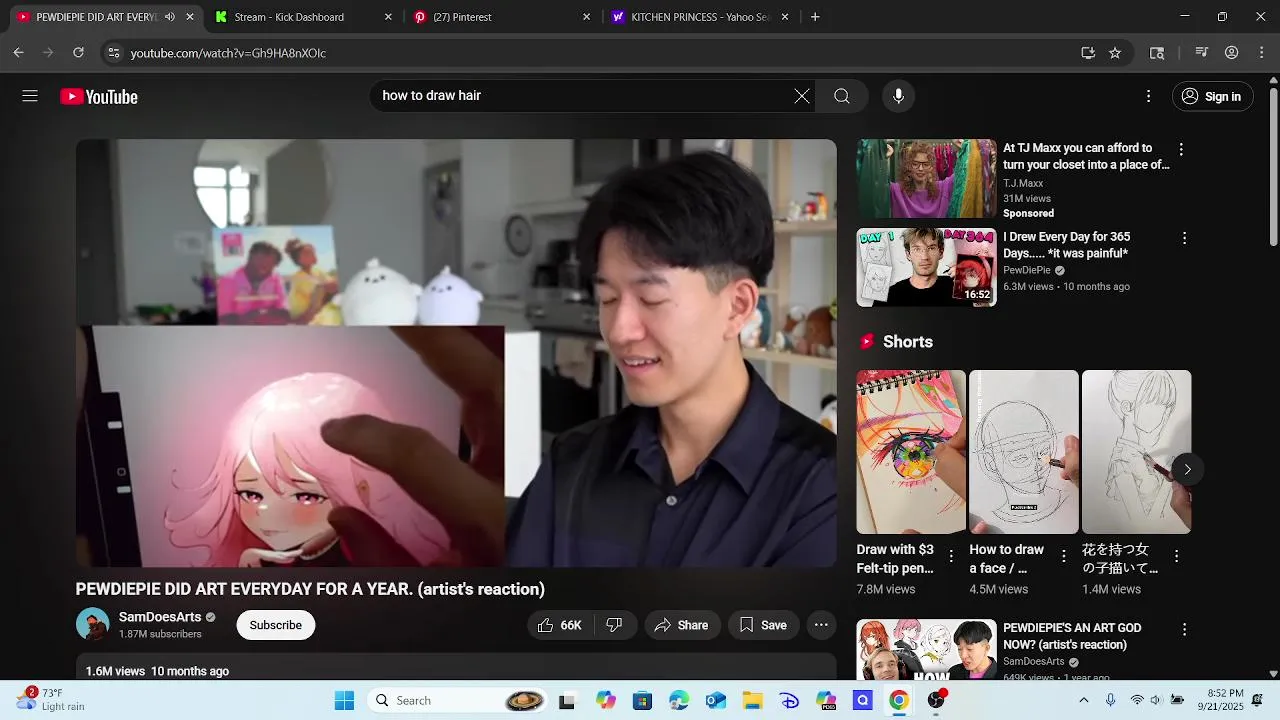Open options for 'Draw with $3' short
The width and height of the screenshot is (1280, 720).
click(x=951, y=555)
